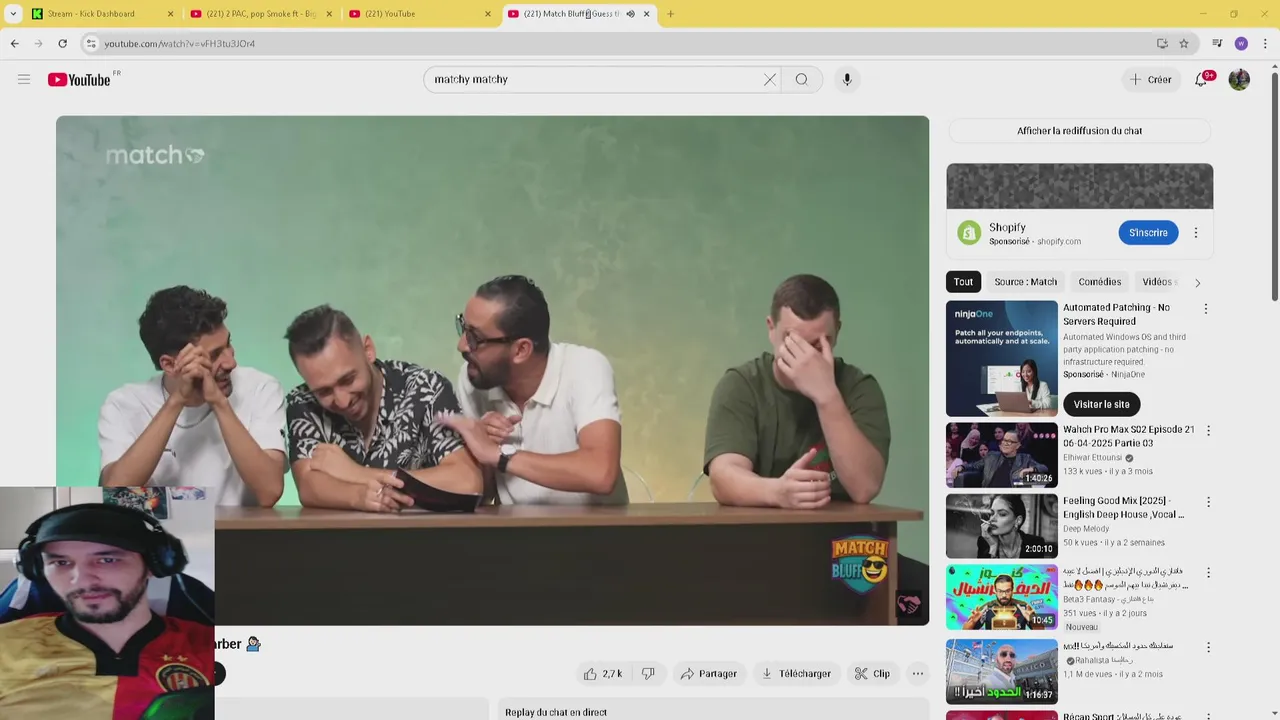1280x720 pixels.
Task: Open the account avatar menu
Action: (1239, 79)
